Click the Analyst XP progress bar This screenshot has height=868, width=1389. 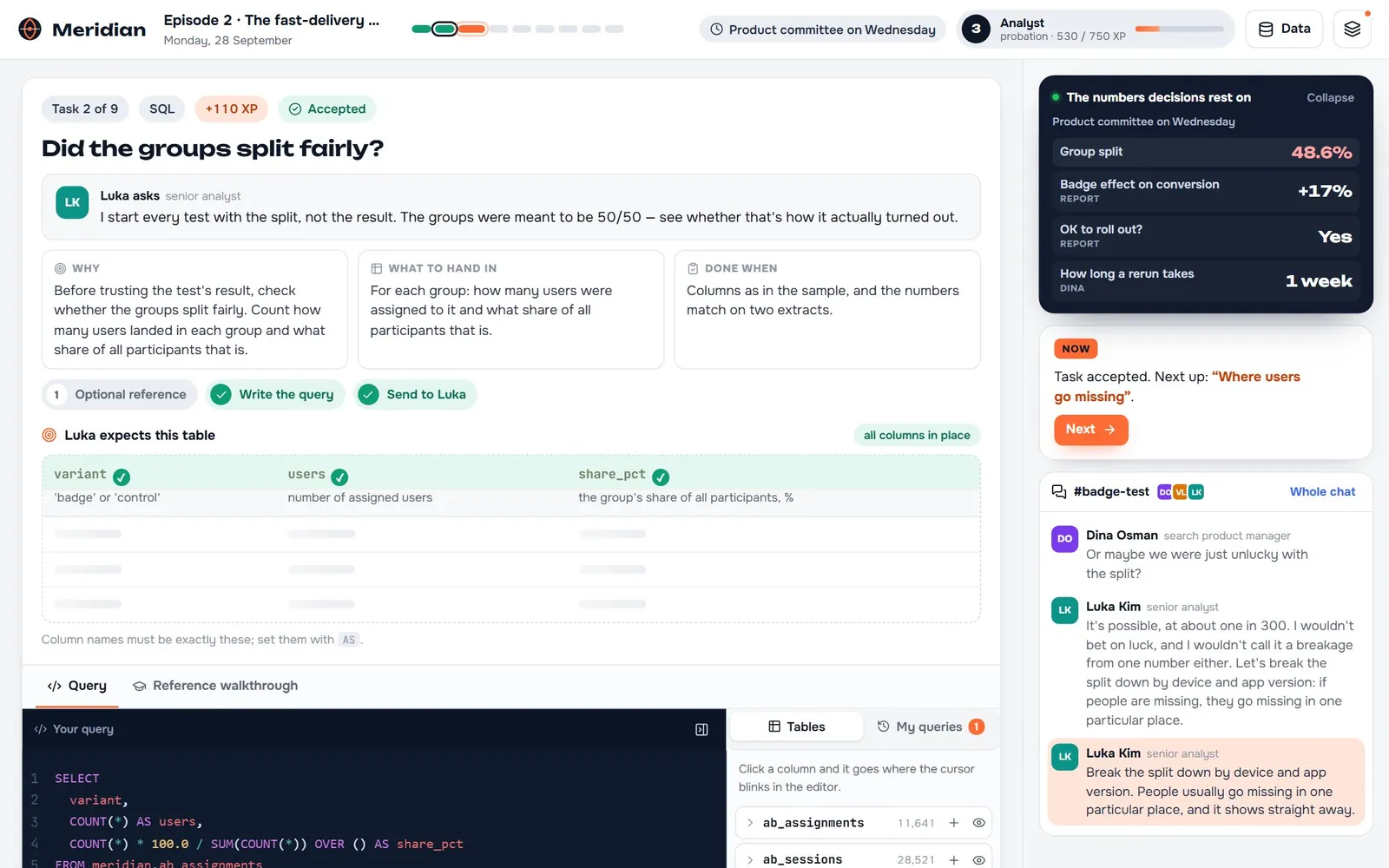coord(1179,29)
